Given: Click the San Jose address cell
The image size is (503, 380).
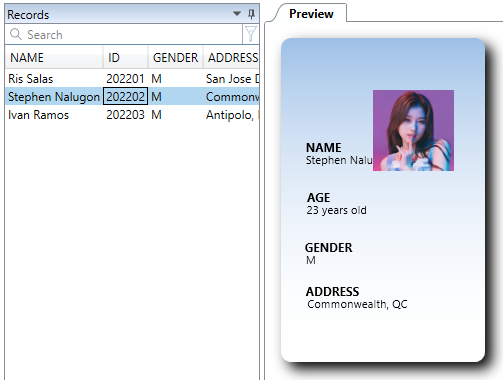Looking at the screenshot, I should point(231,79).
